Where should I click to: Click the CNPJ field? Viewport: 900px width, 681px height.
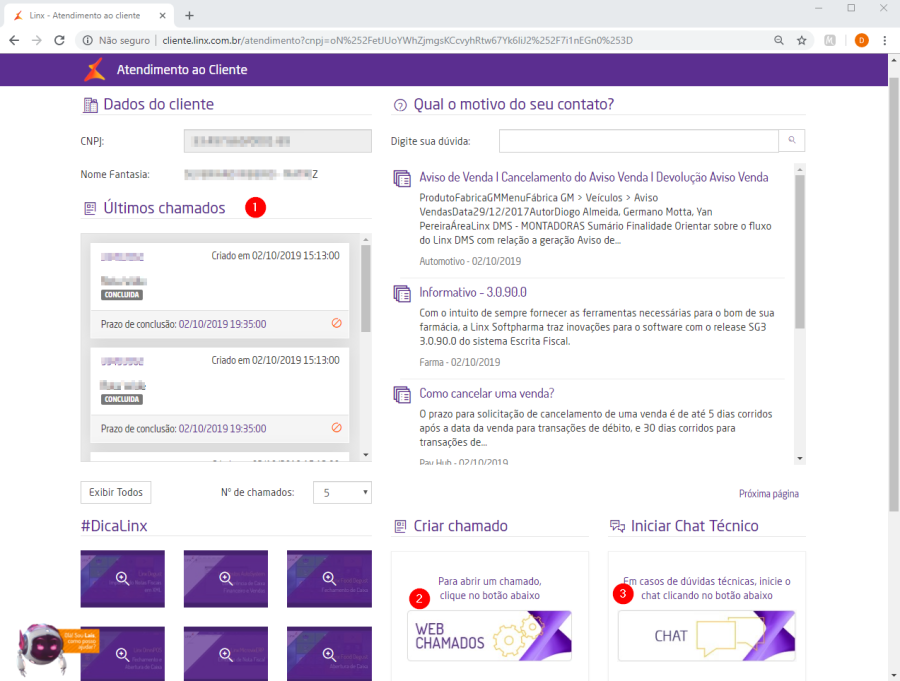278,141
